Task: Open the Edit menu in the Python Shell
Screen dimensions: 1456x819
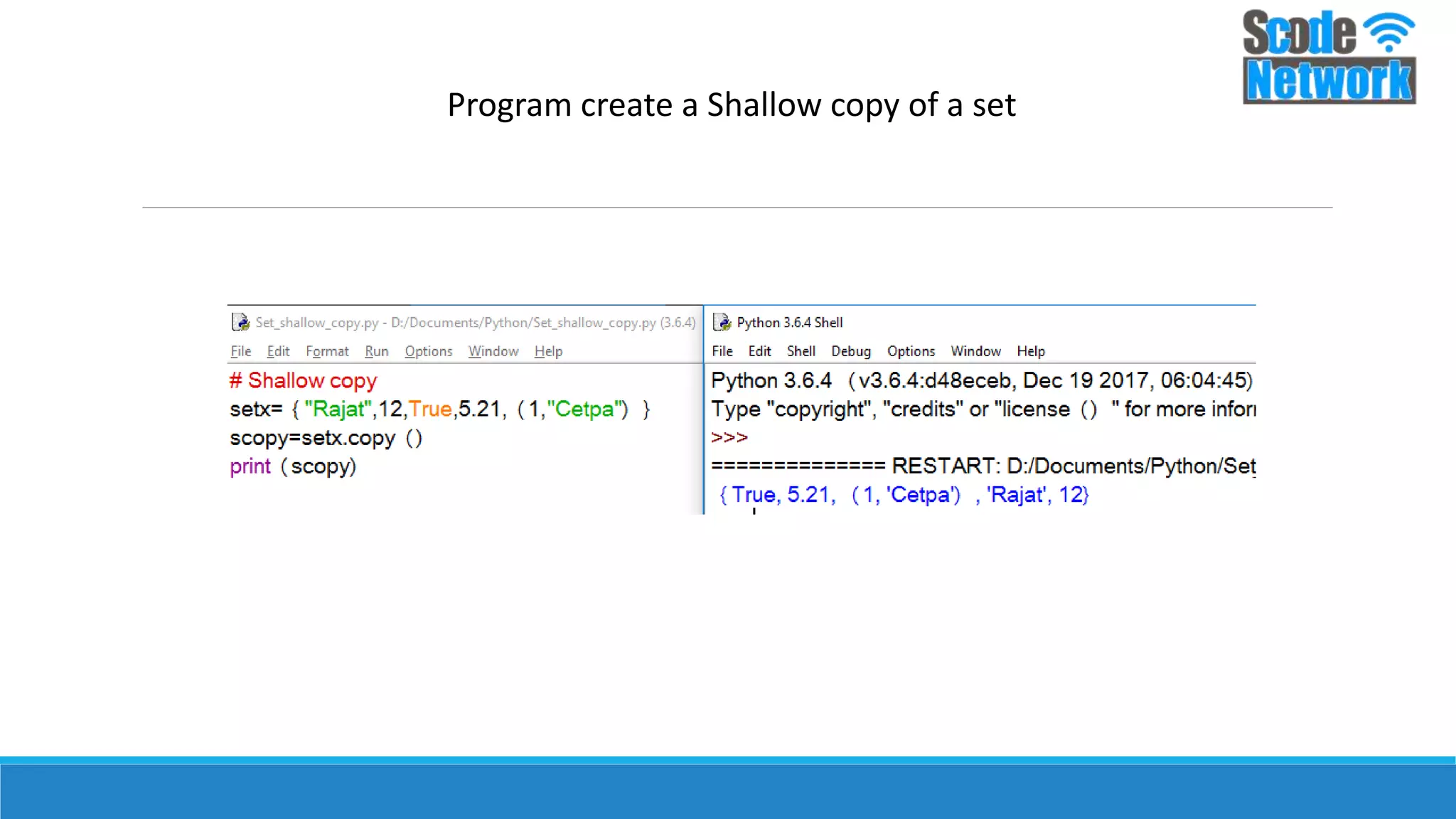Action: tap(759, 351)
